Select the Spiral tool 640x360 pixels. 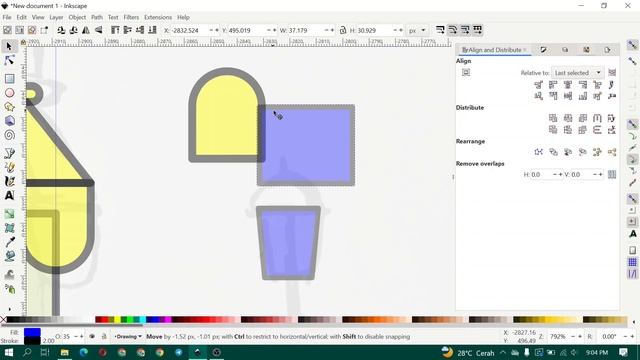[x=9, y=135]
